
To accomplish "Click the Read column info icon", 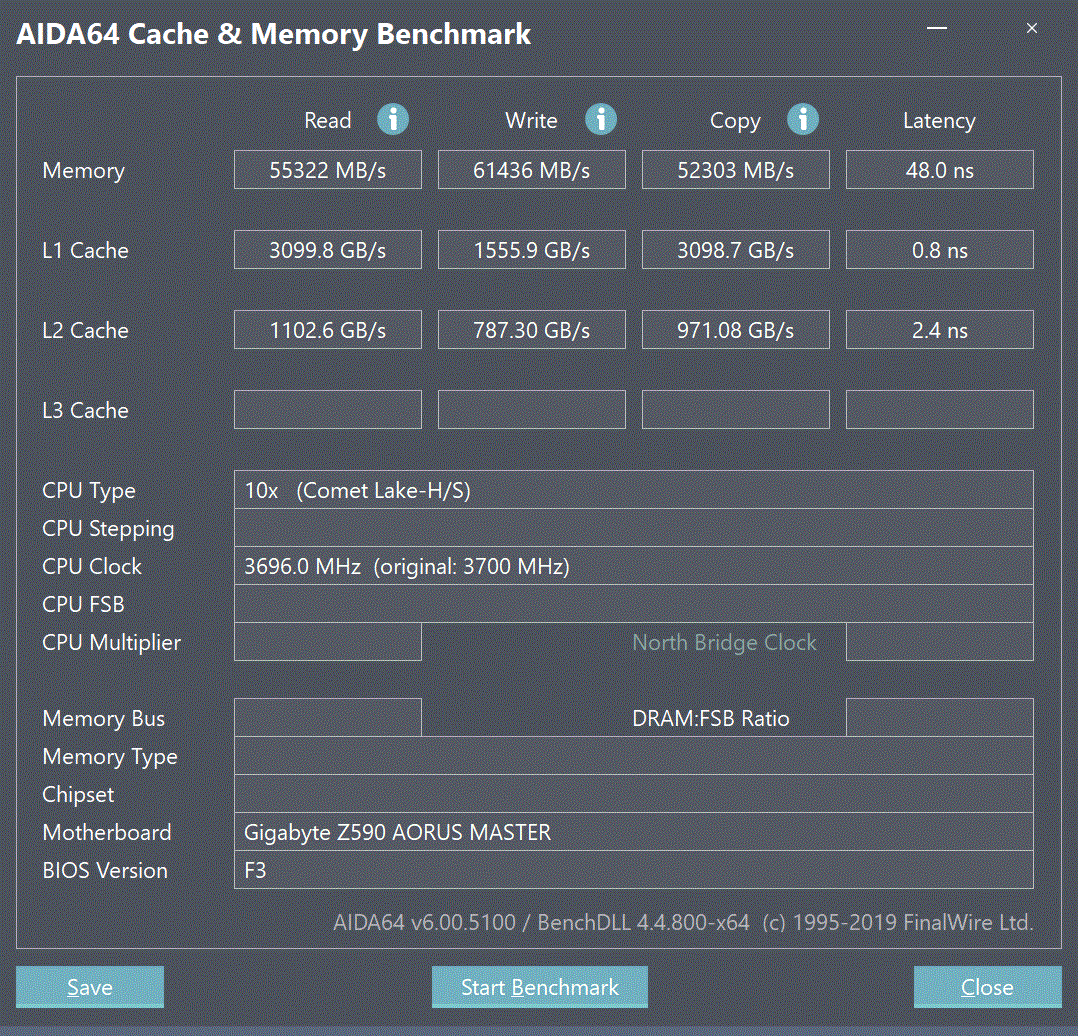I will 393,120.
